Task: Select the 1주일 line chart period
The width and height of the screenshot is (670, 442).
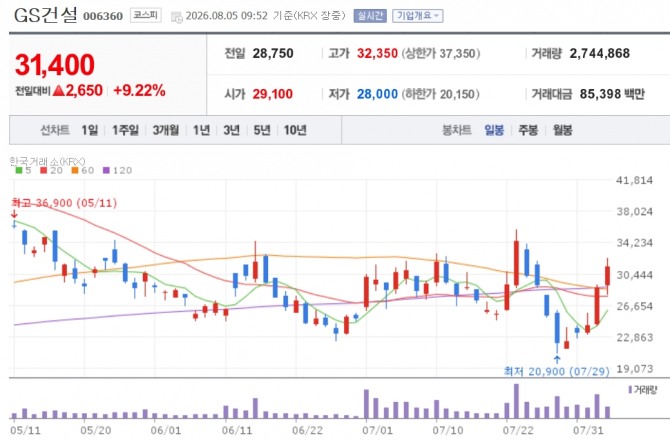Action: [126, 130]
